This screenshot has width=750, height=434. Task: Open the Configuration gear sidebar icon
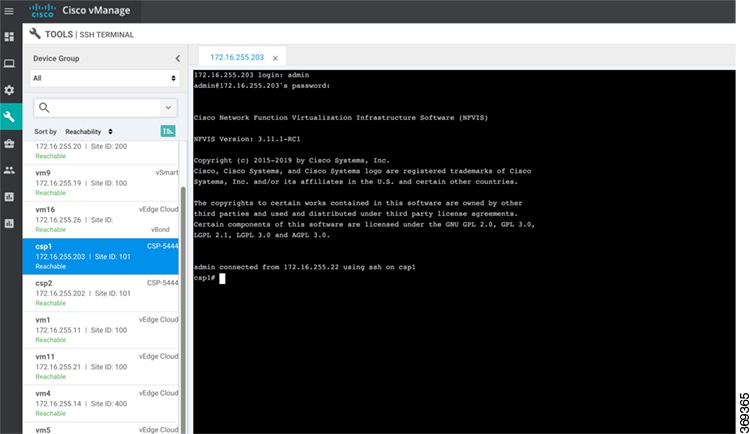(9, 90)
